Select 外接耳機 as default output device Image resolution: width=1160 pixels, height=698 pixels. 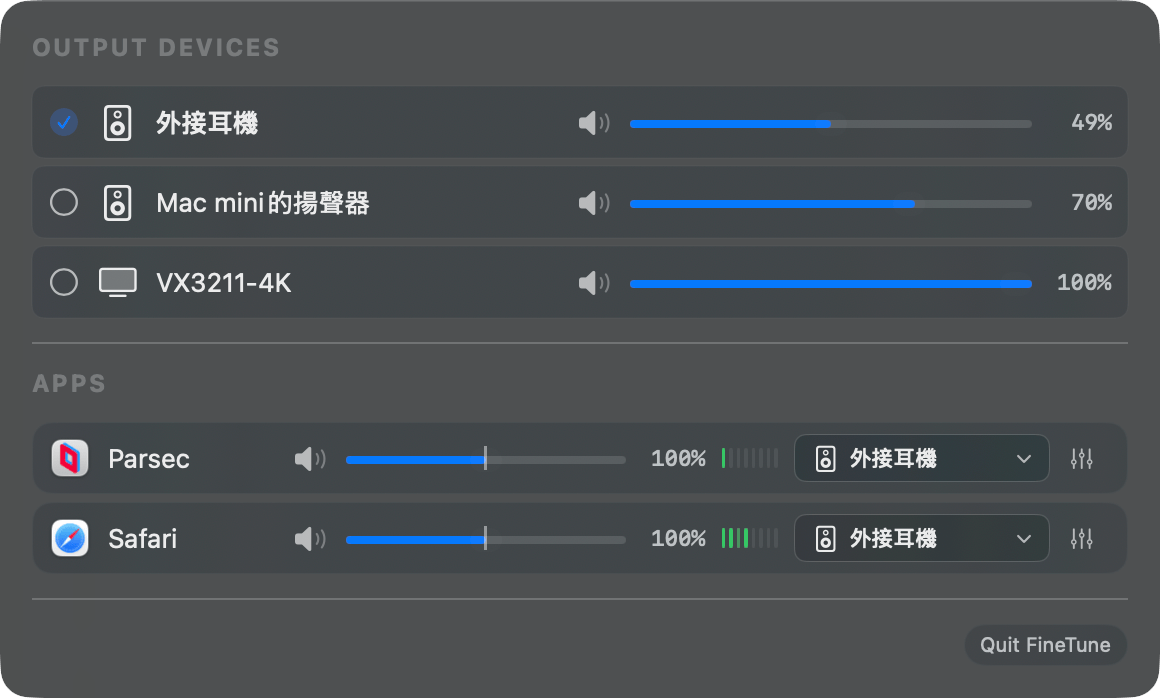point(64,123)
